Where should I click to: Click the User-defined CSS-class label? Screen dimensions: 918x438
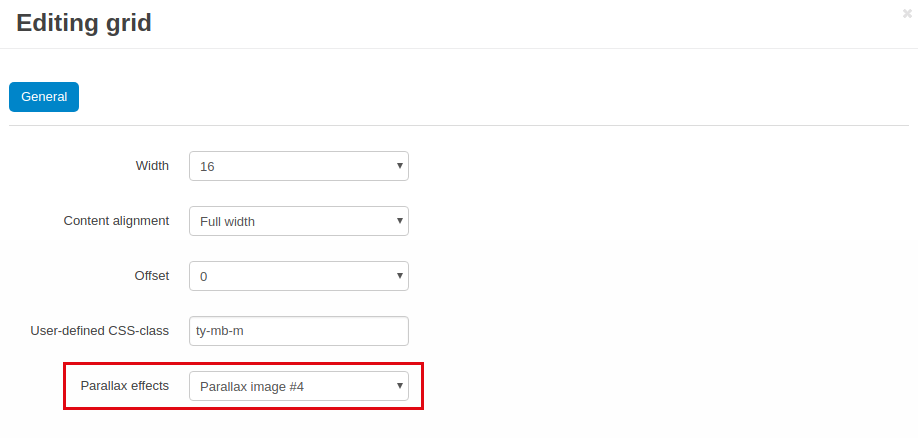coord(100,330)
